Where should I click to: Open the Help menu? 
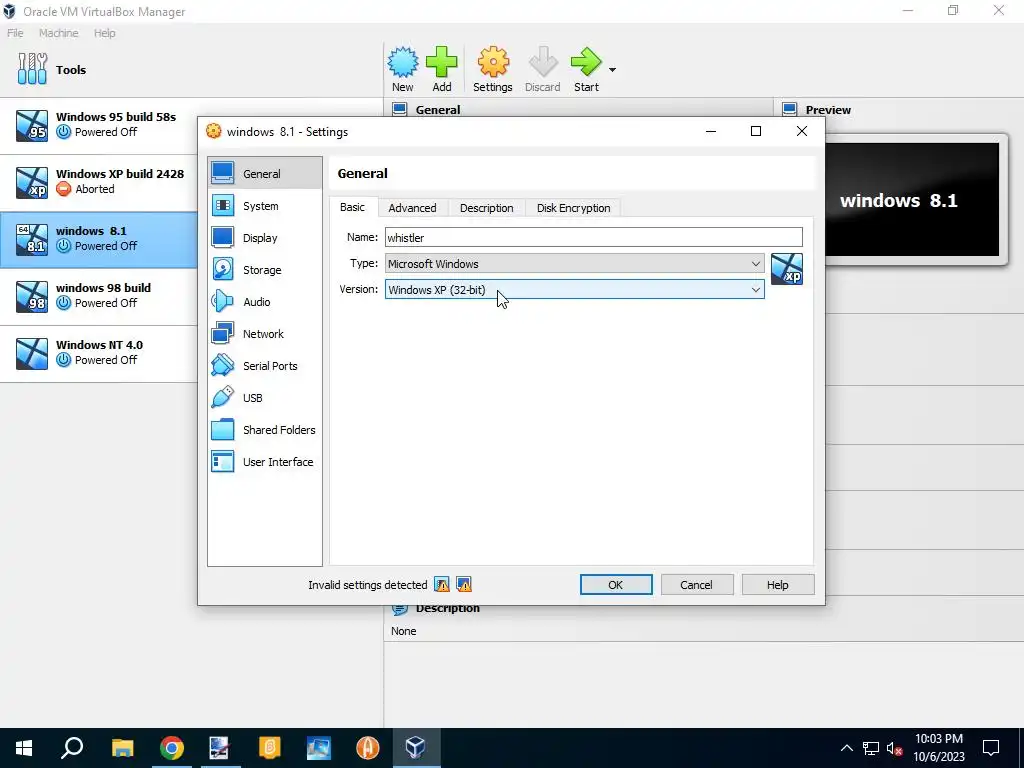click(x=104, y=33)
